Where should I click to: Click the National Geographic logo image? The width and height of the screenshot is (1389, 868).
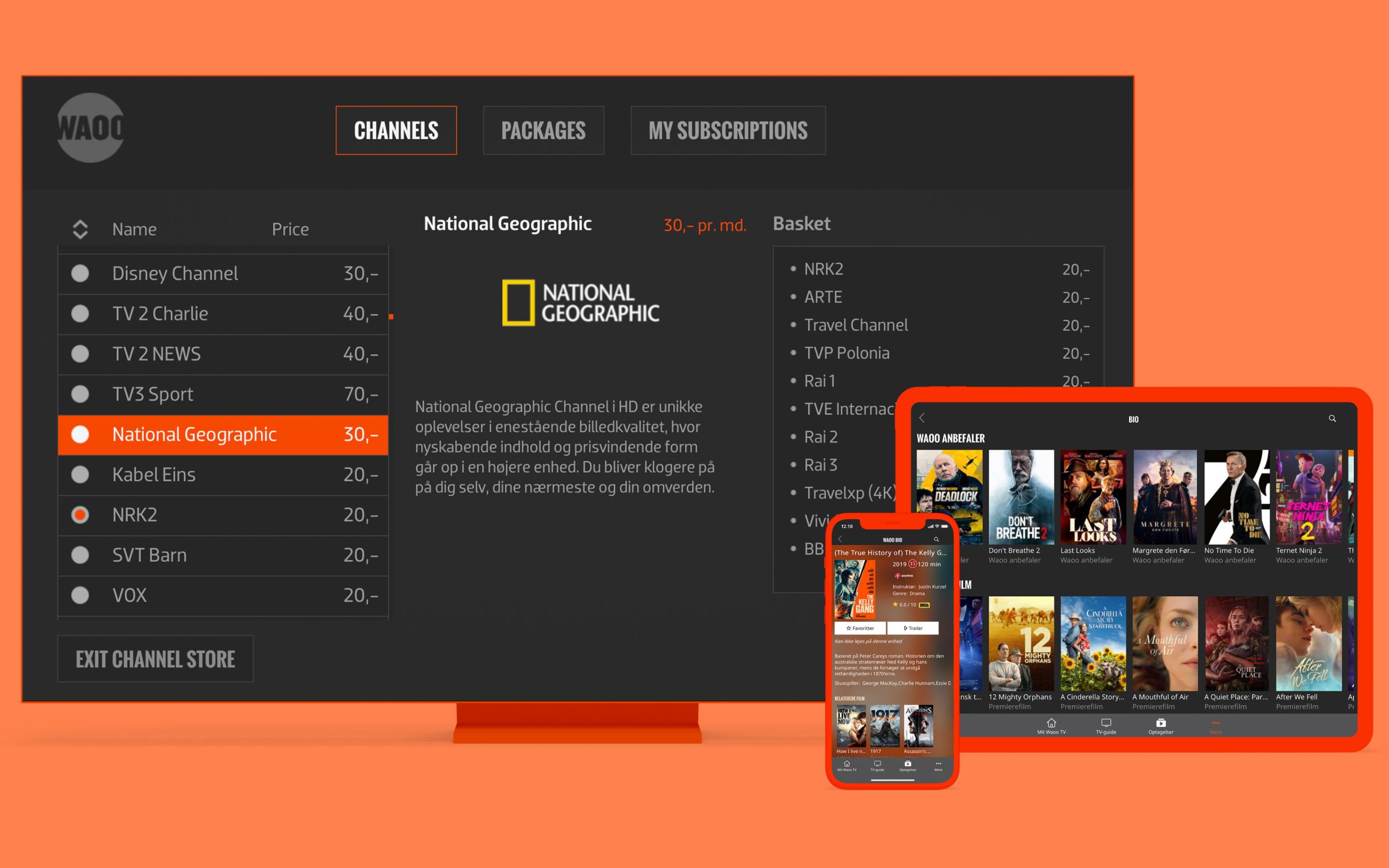580,303
